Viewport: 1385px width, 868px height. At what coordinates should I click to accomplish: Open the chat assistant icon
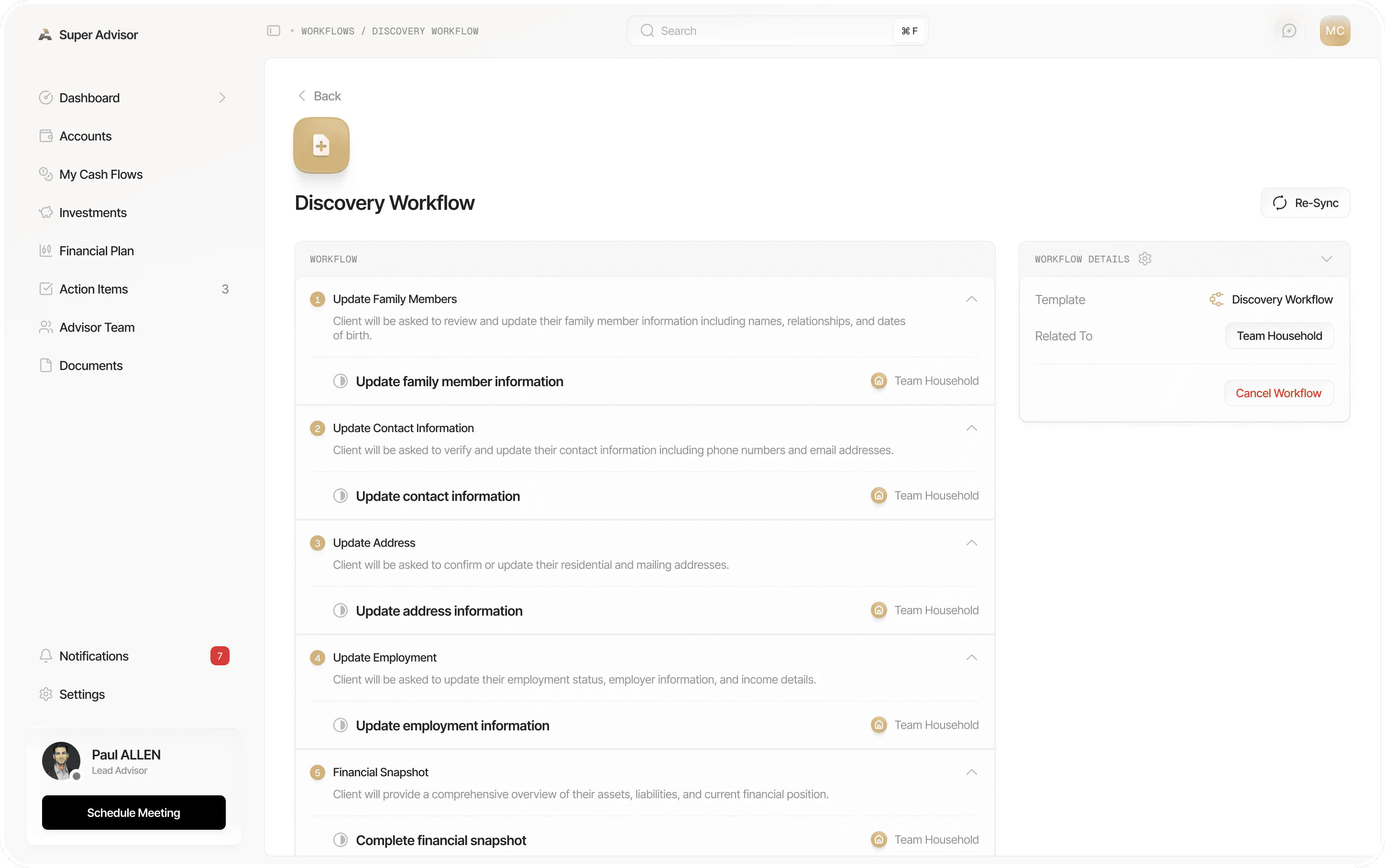[1289, 31]
